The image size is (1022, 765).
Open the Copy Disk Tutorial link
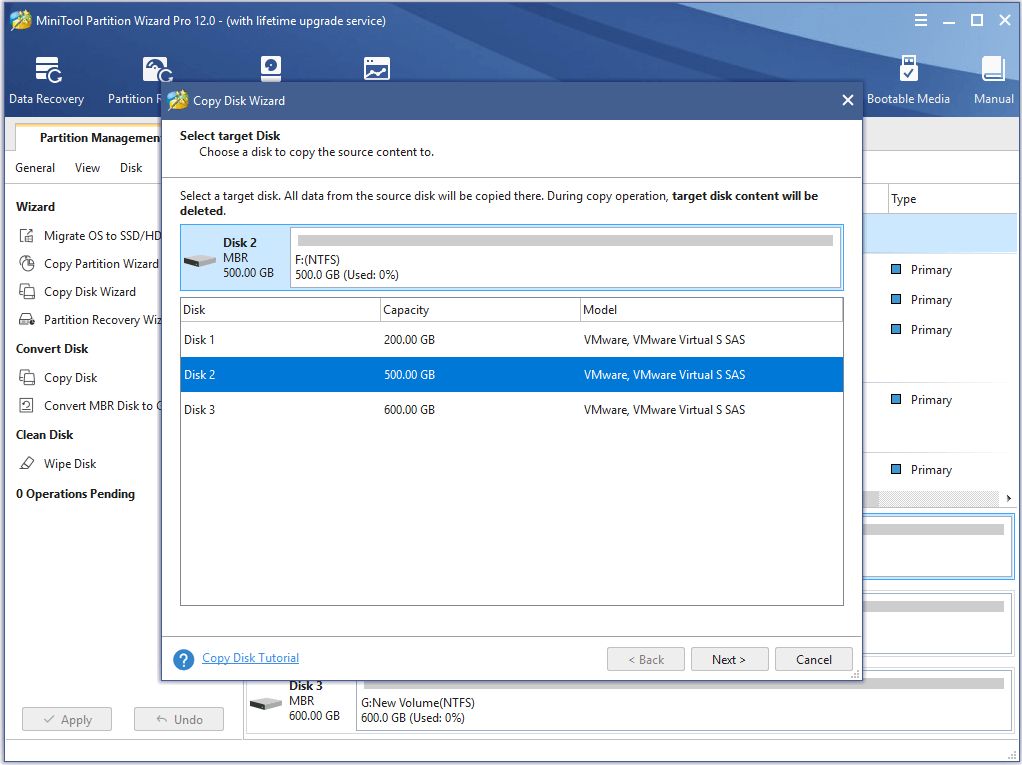point(250,657)
